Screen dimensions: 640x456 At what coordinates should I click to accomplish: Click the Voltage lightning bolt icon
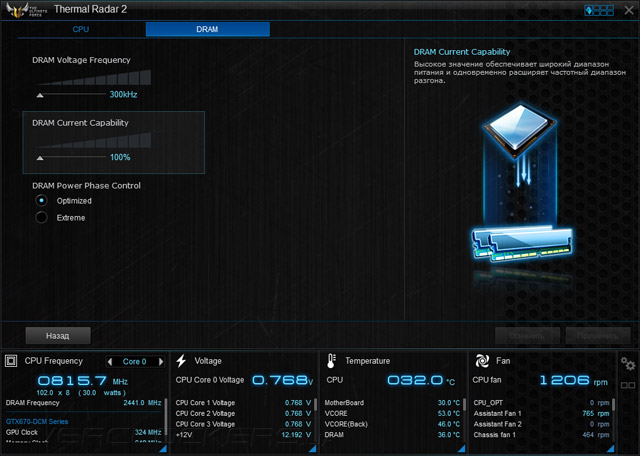181,361
